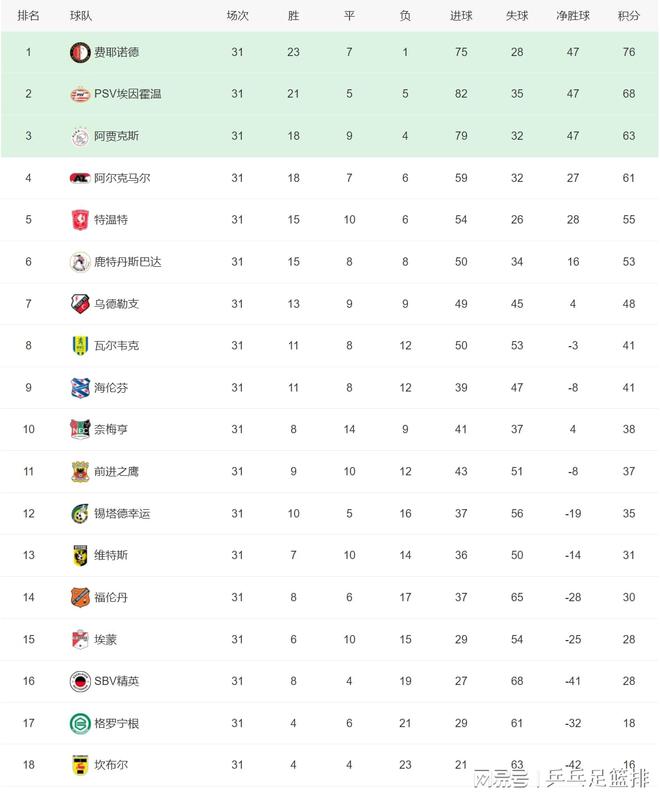The image size is (660, 797).
Task: Click the PSV埃因霍温 team logo
Action: (80, 94)
